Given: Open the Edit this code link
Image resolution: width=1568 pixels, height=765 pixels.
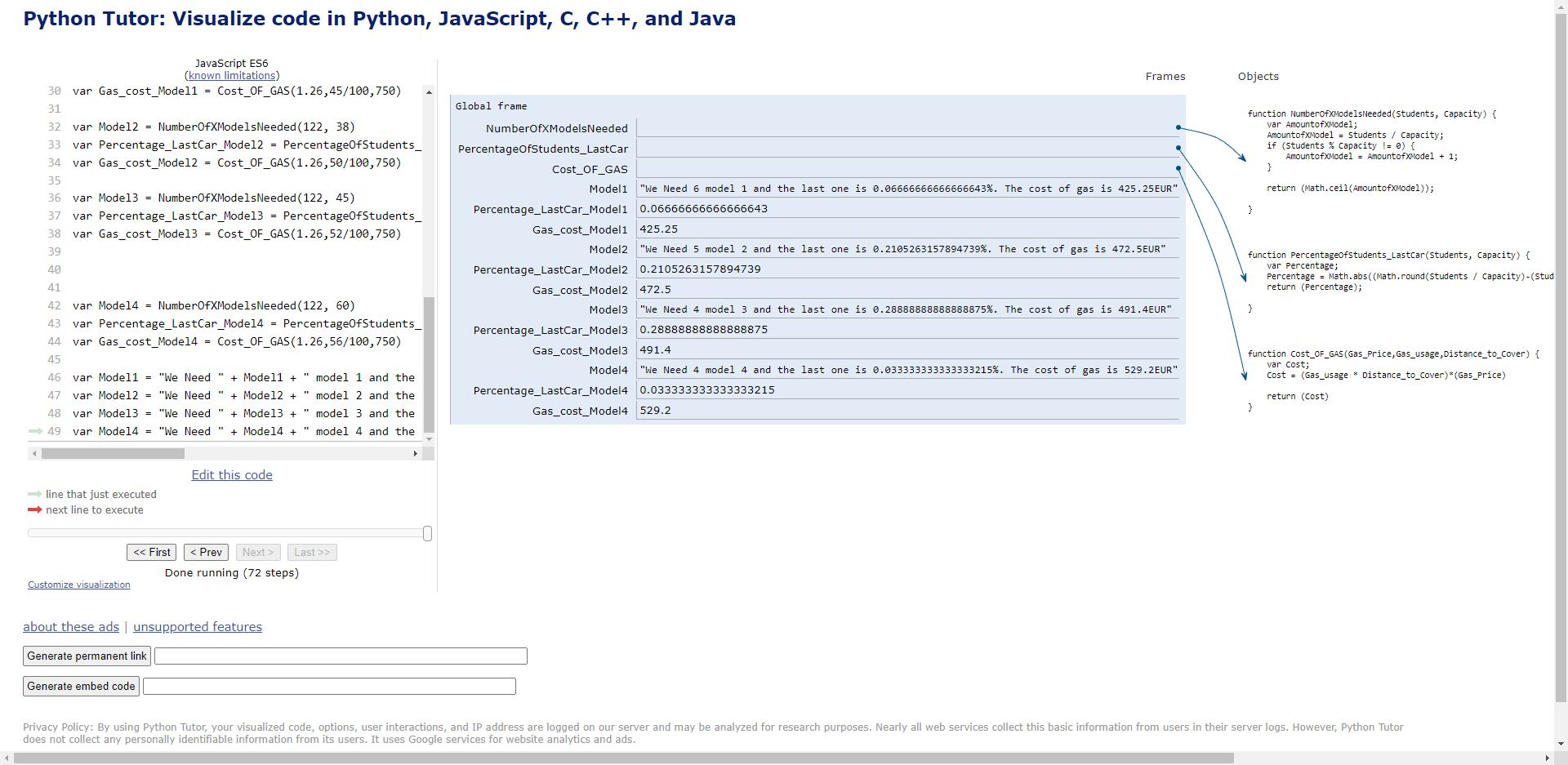Looking at the screenshot, I should point(232,475).
